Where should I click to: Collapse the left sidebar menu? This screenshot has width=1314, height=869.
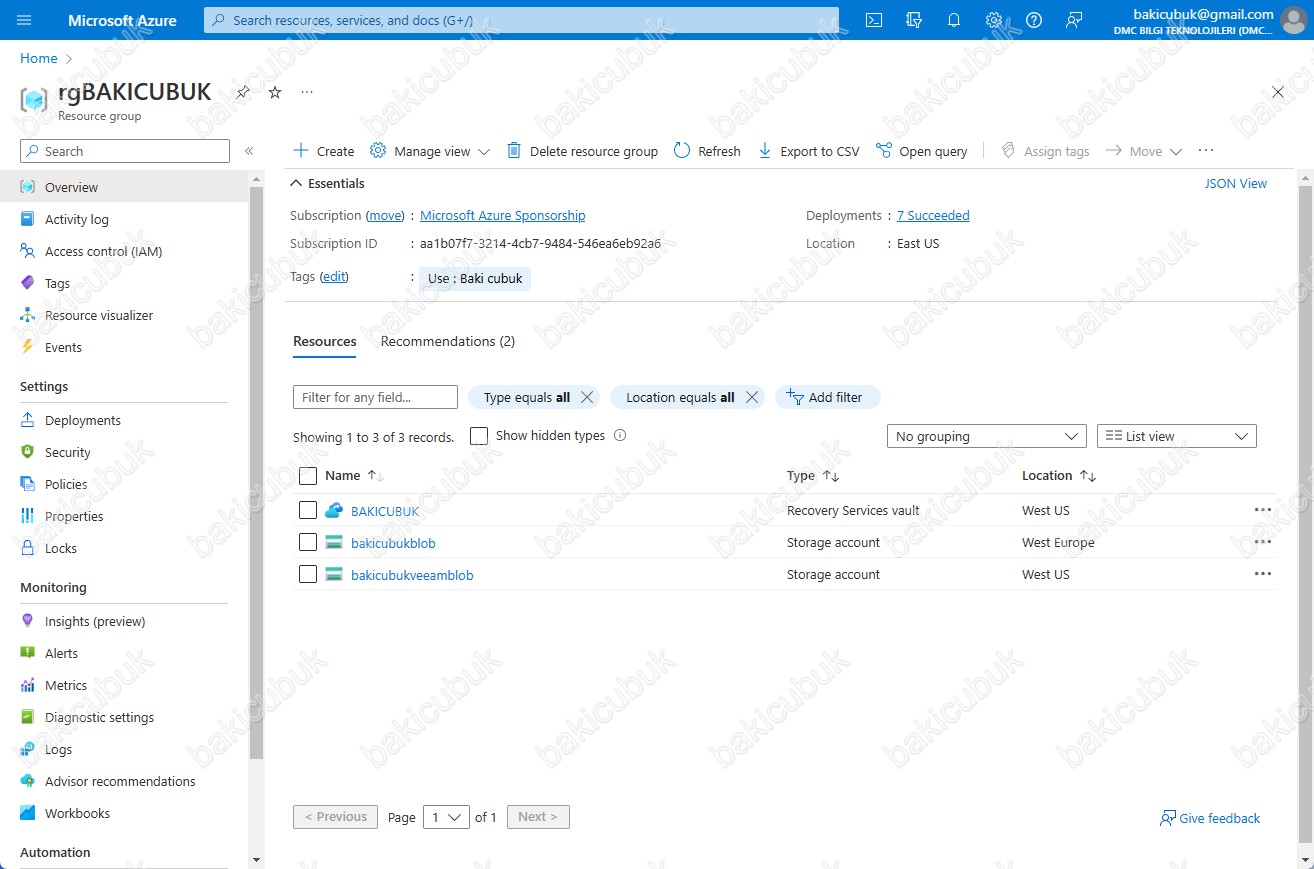click(x=249, y=151)
